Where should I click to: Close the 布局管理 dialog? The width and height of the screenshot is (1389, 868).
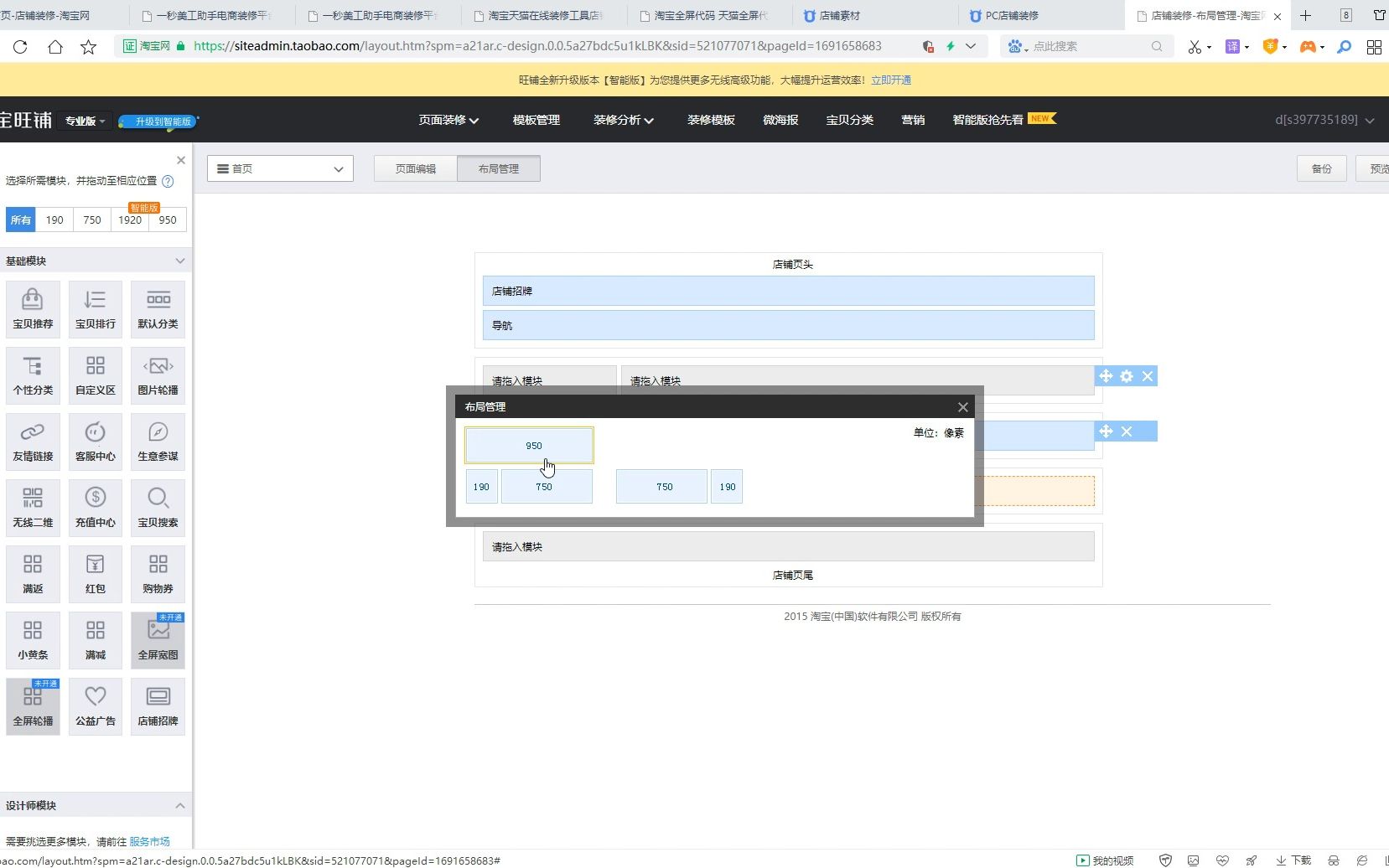click(962, 407)
